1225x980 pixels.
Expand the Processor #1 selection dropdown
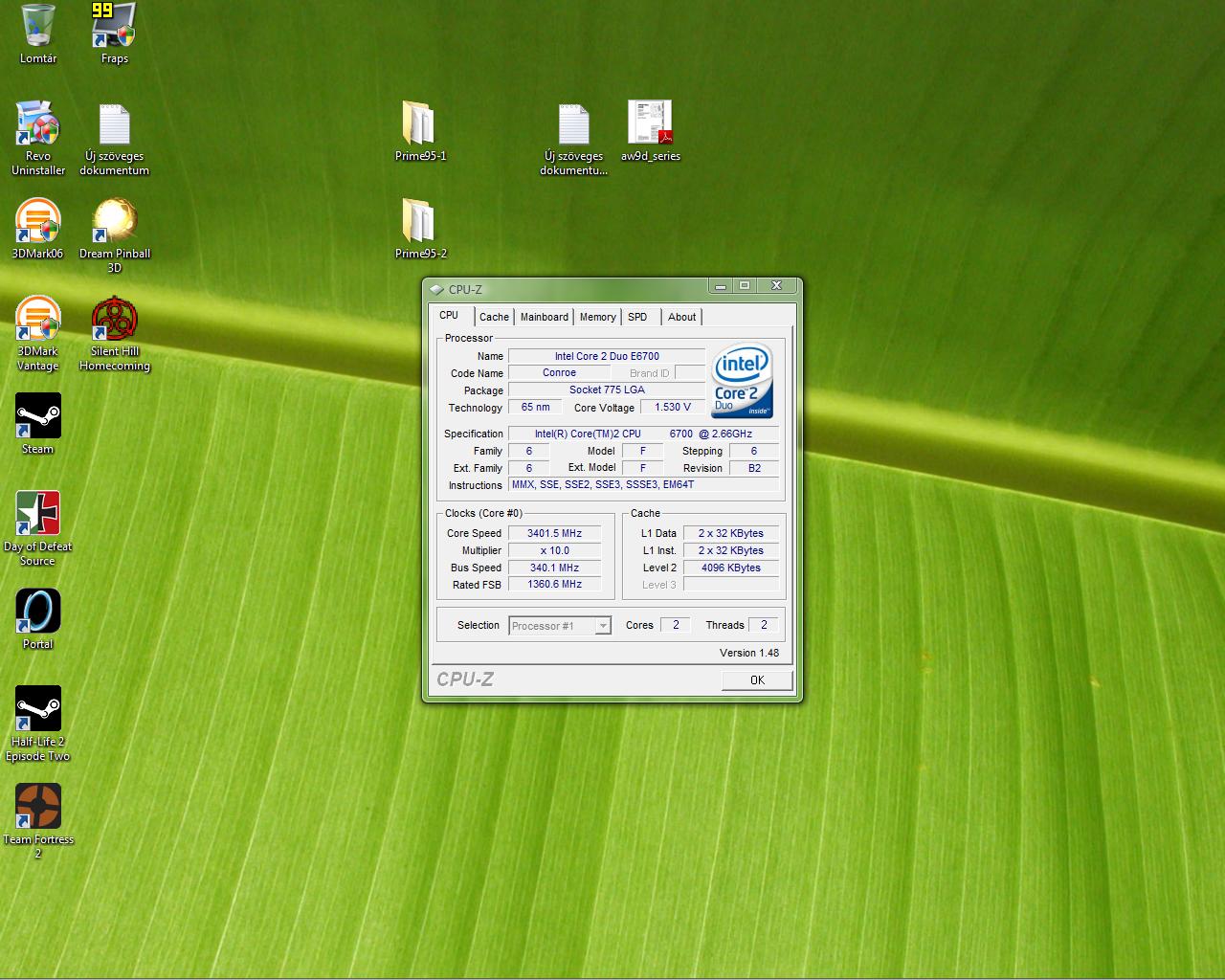click(602, 626)
